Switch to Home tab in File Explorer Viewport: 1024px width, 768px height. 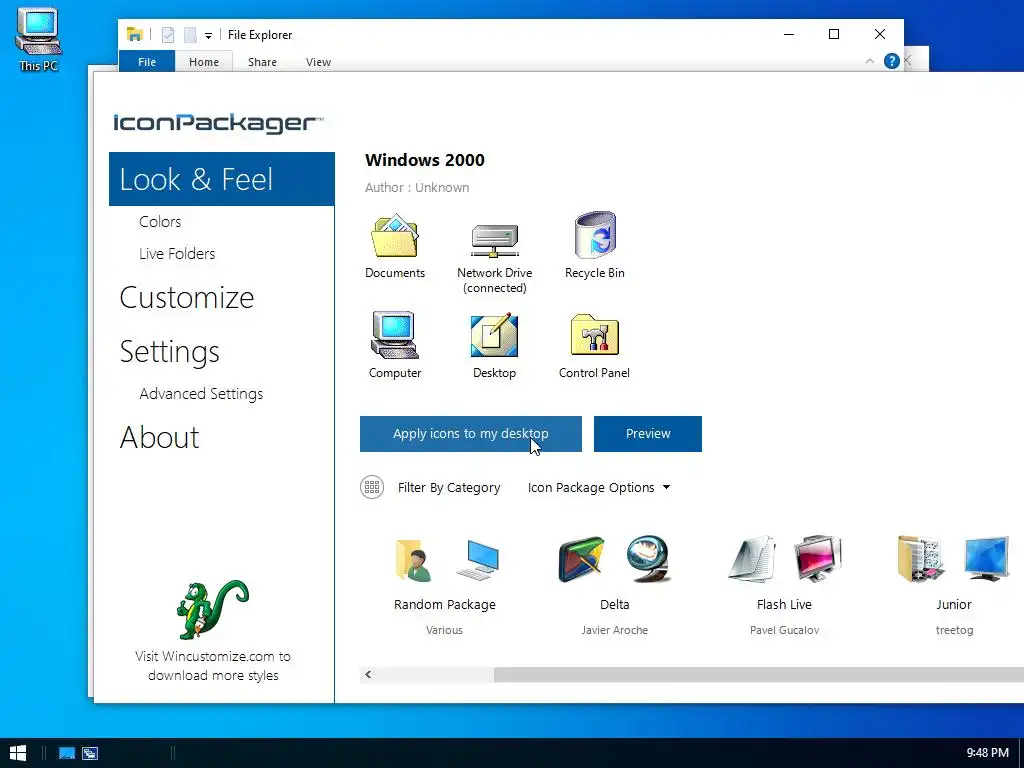click(204, 61)
